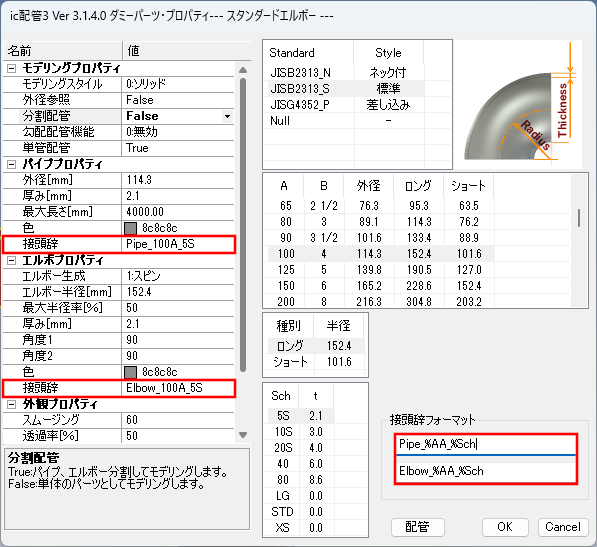Click the 名前 column header
The image size is (597, 547).
pos(63,51)
